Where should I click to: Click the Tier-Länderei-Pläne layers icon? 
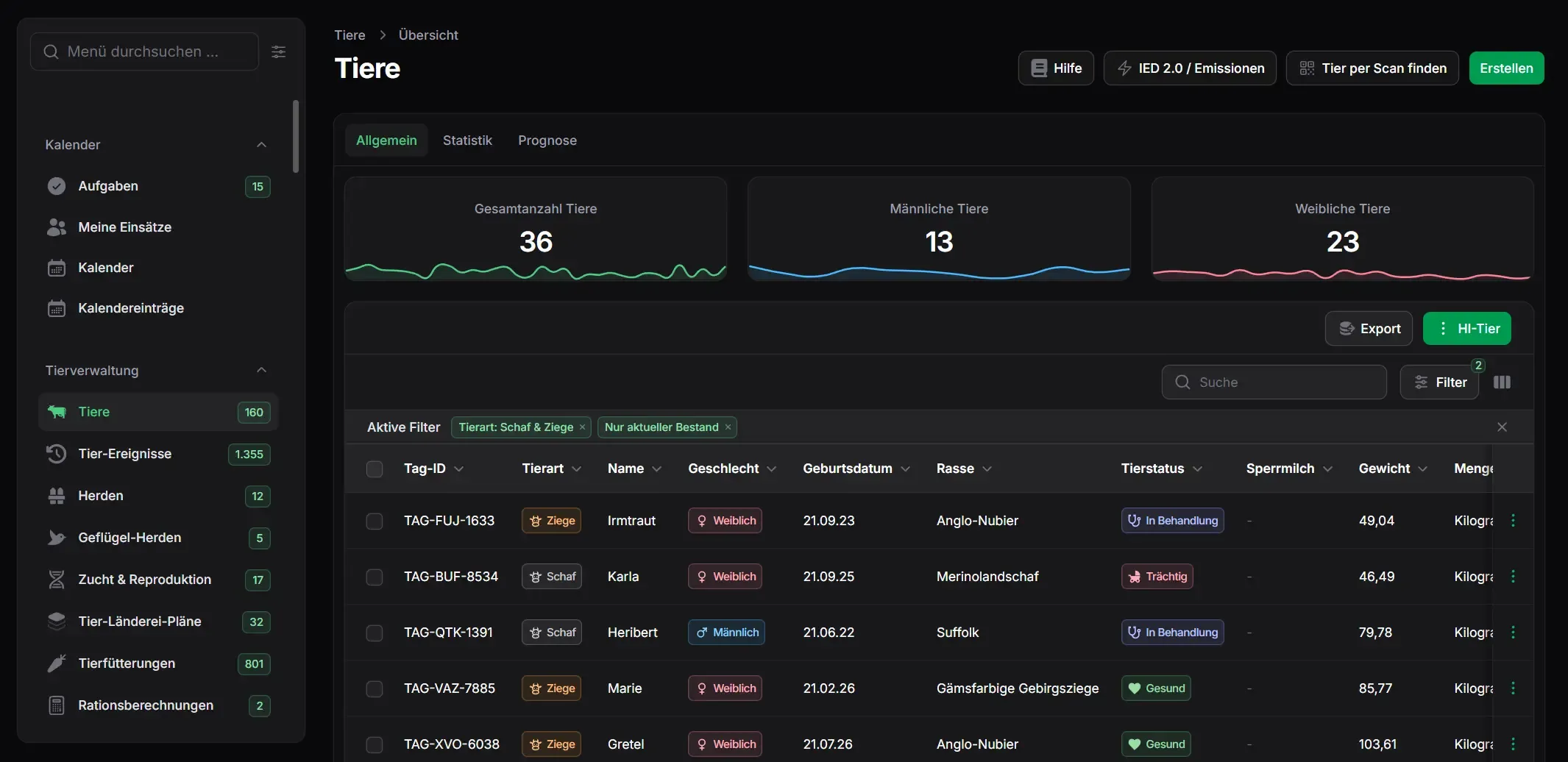(x=57, y=622)
